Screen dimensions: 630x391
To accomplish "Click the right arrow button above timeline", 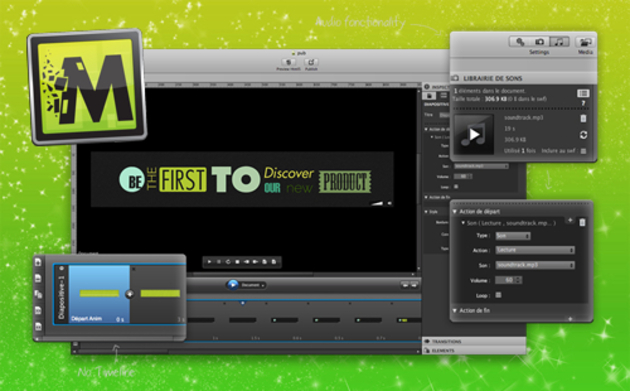I will [x=414, y=285].
